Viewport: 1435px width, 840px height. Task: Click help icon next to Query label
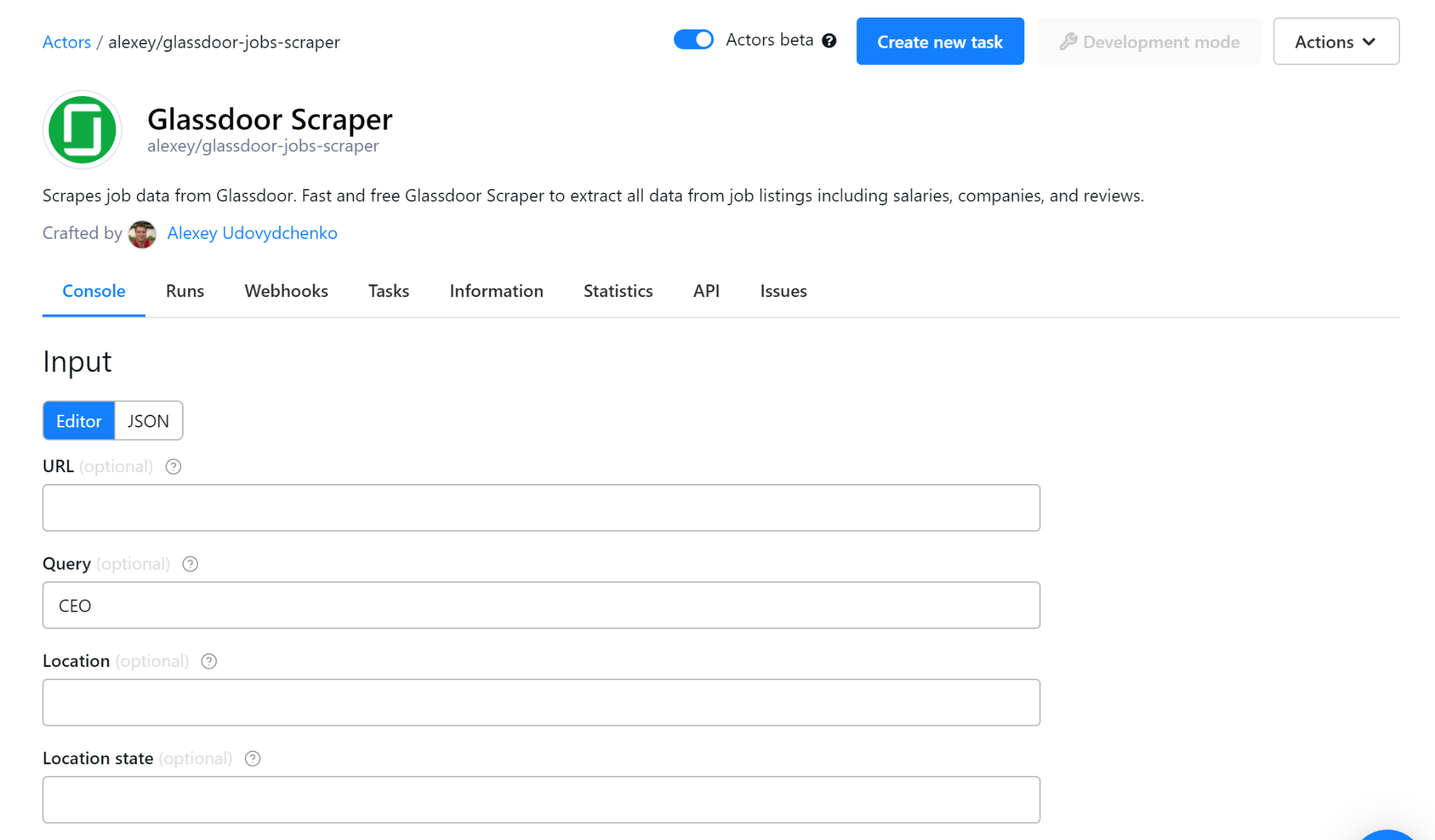(x=190, y=564)
